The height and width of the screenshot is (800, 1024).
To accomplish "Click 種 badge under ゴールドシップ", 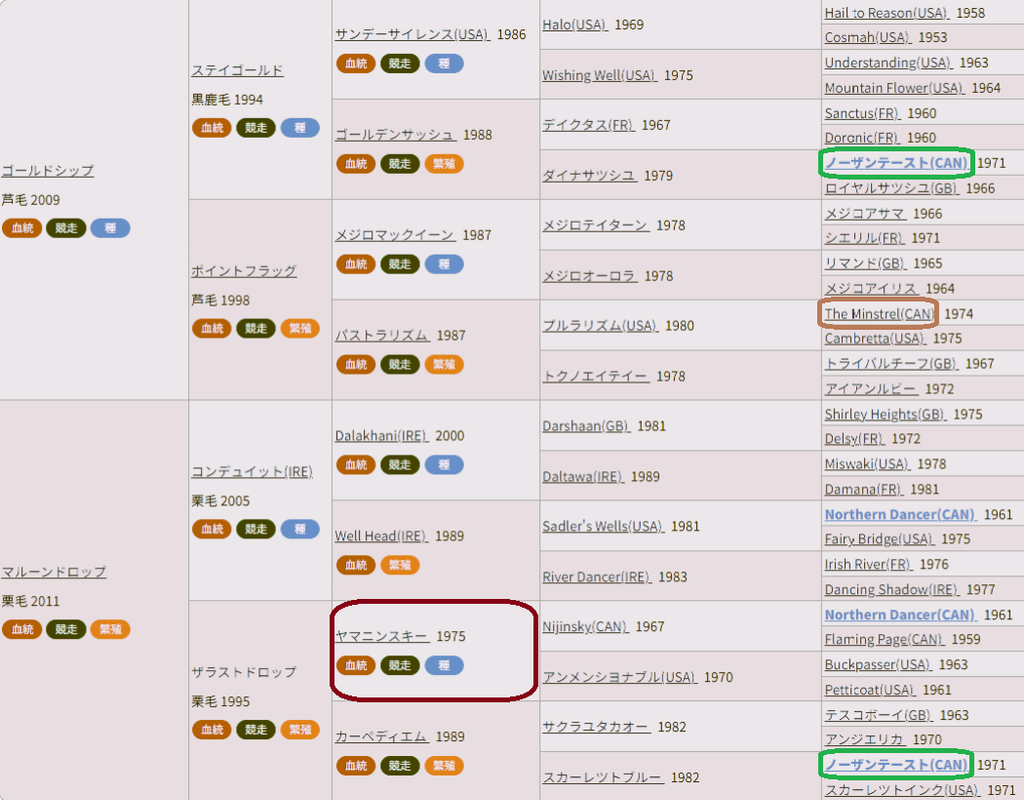I will (110, 228).
